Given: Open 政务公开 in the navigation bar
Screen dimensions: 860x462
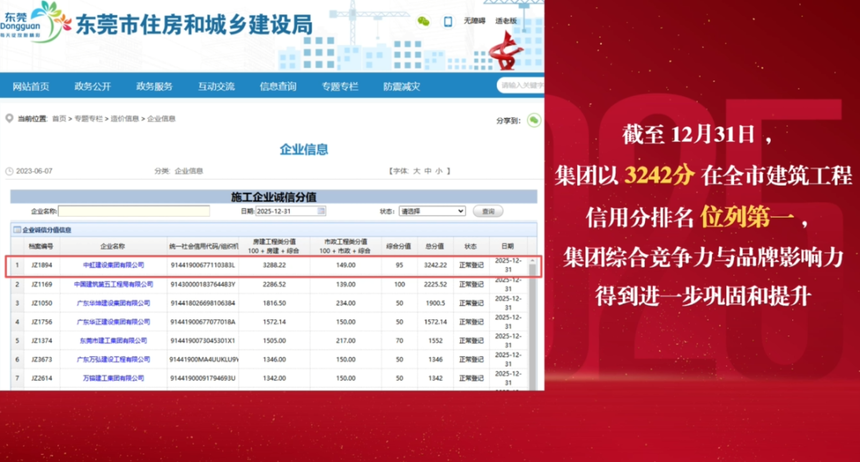Looking at the screenshot, I should [x=93, y=86].
